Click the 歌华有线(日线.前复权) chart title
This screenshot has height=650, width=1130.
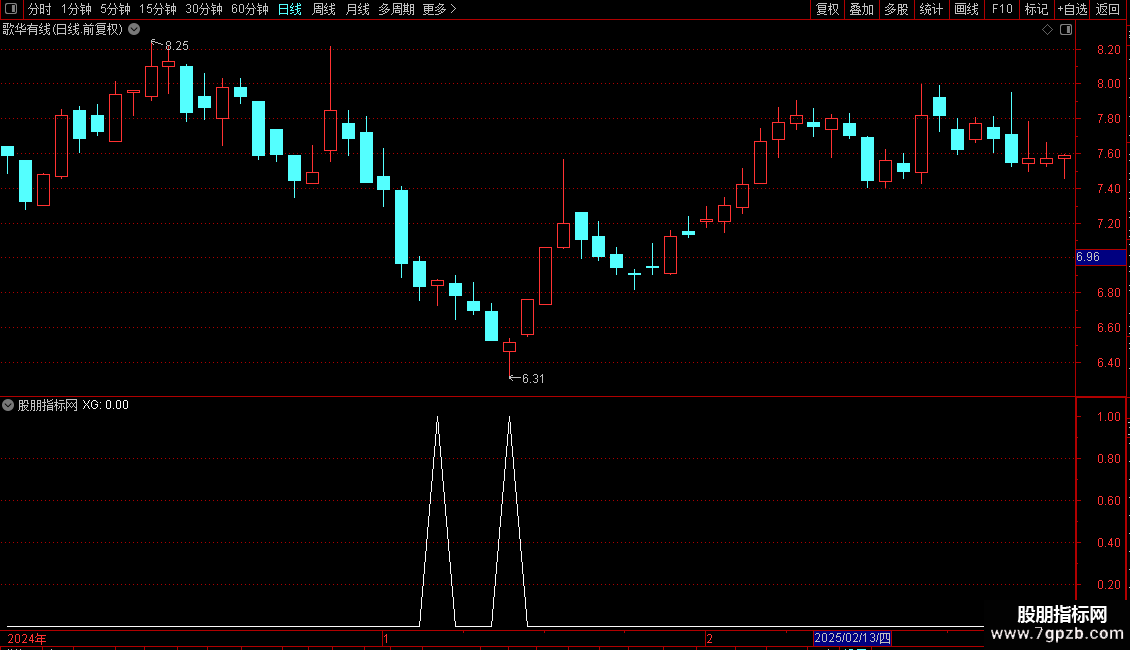[x=63, y=29]
